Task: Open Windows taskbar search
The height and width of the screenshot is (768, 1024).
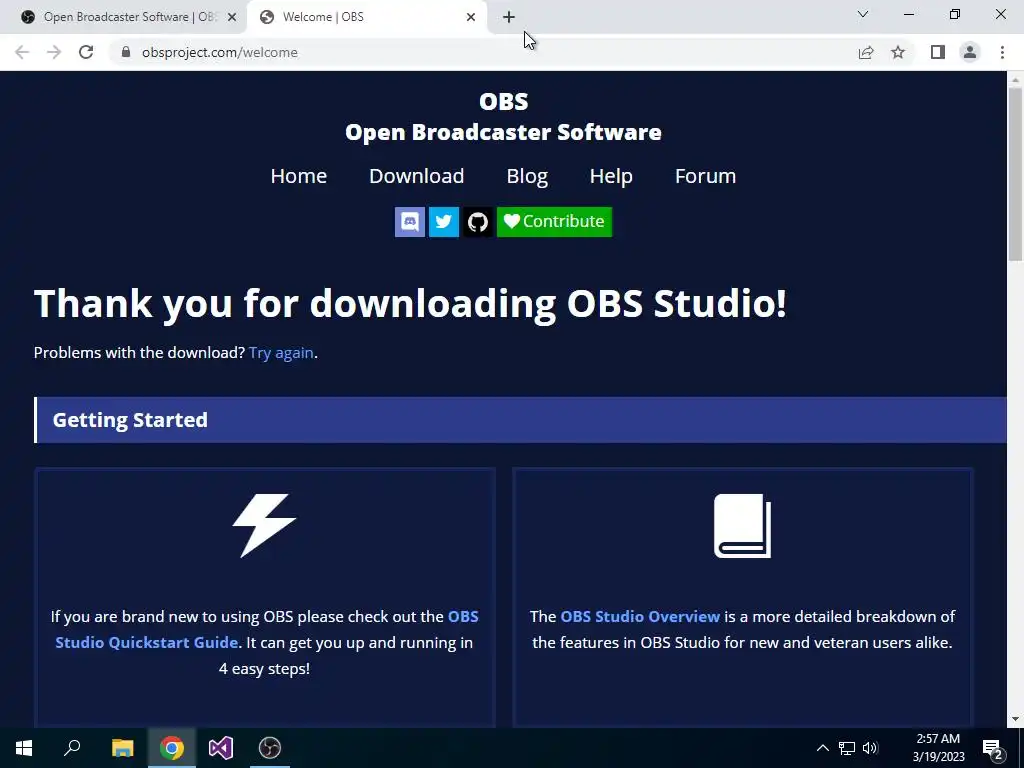Action: tap(72, 748)
